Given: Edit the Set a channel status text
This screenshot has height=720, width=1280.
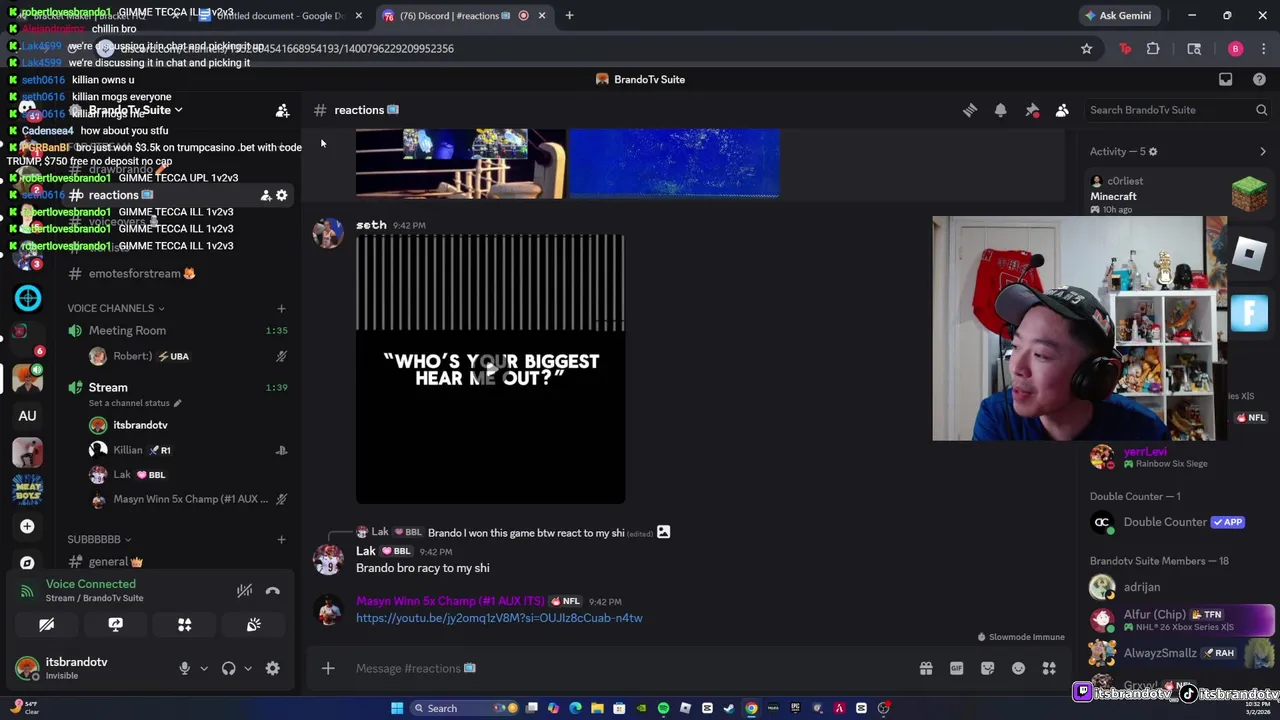Looking at the screenshot, I should 135,403.
